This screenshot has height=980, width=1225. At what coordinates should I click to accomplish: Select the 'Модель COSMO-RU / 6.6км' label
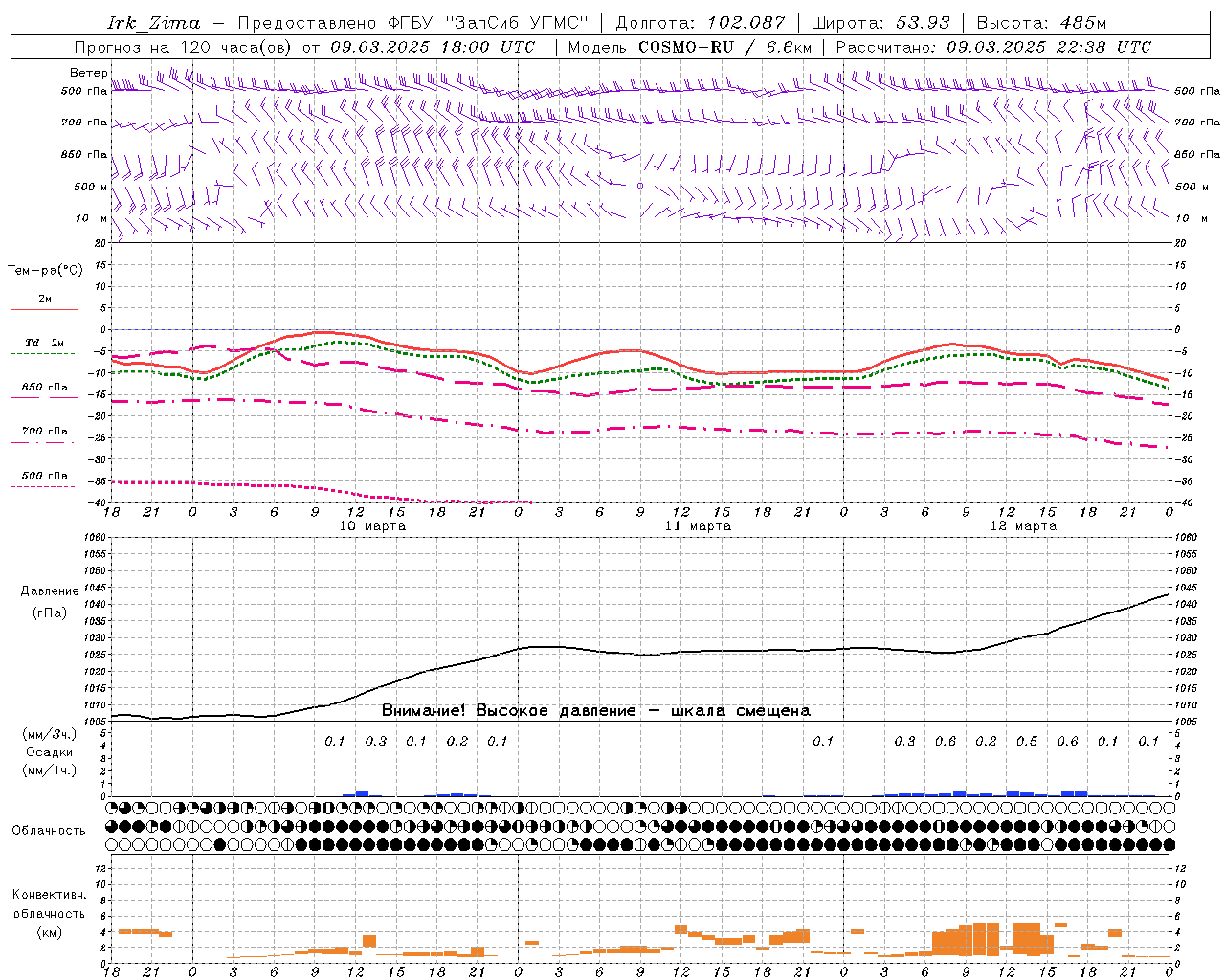(689, 47)
